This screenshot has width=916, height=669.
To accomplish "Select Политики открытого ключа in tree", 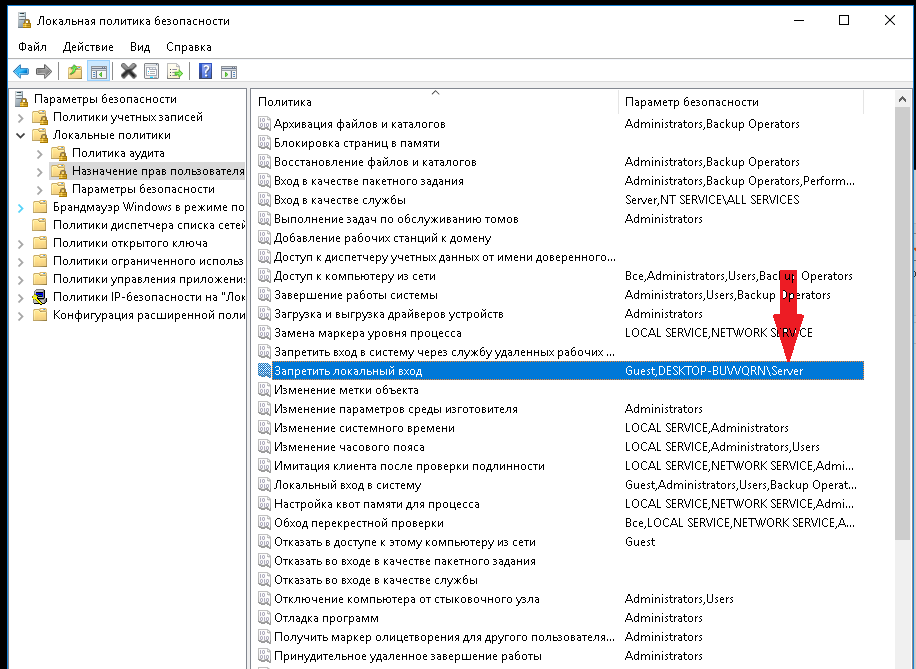I will pos(130,243).
